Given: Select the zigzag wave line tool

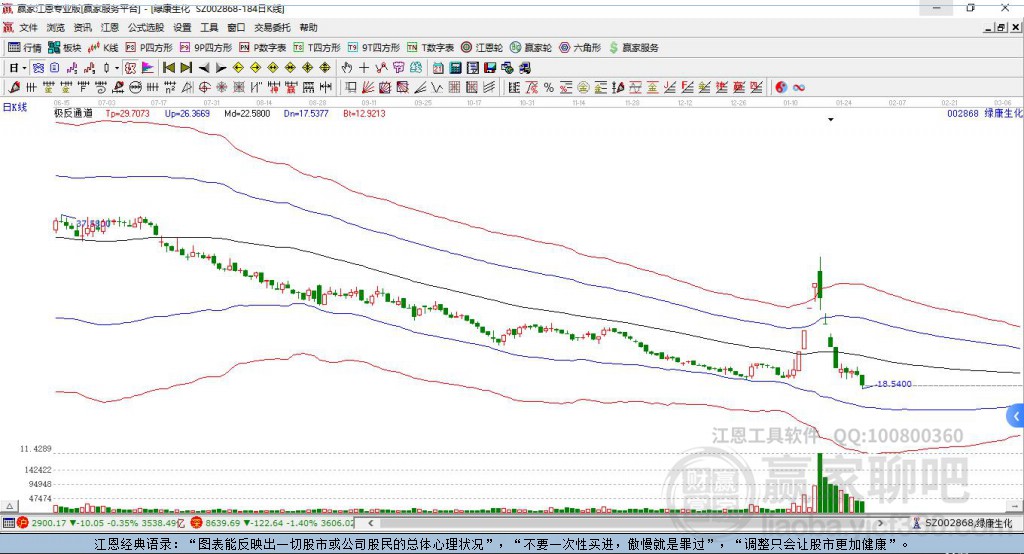Looking at the screenshot, I should (x=437, y=87).
